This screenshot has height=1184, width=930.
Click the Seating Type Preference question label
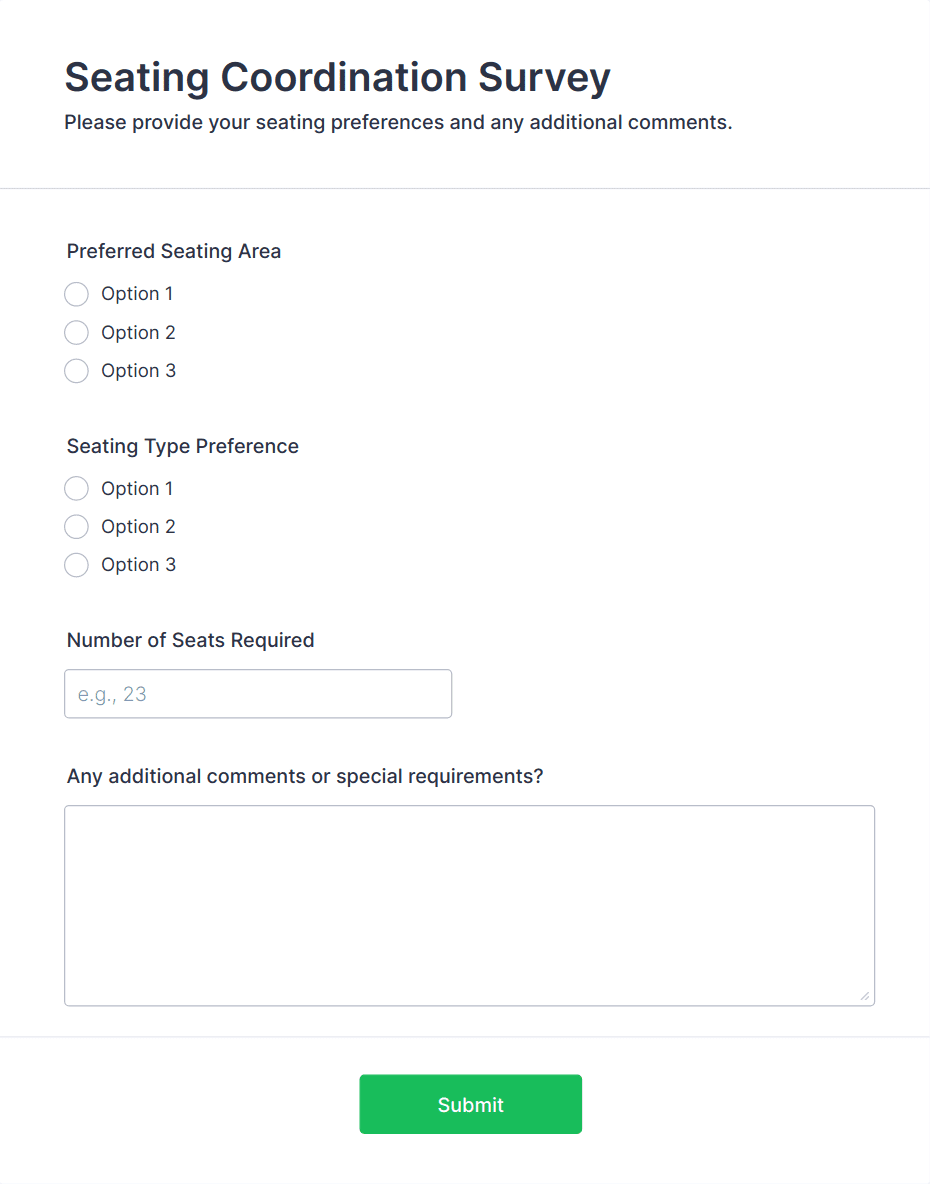tap(183, 446)
